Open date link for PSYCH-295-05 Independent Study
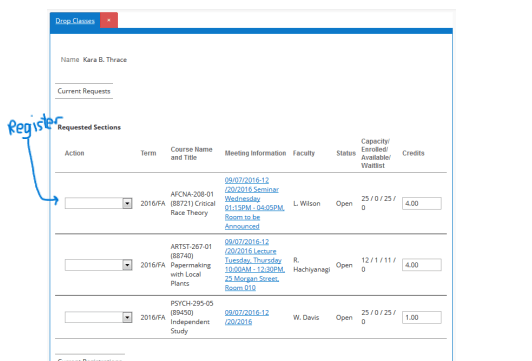Viewport: 532px width, 361px height. (247, 317)
